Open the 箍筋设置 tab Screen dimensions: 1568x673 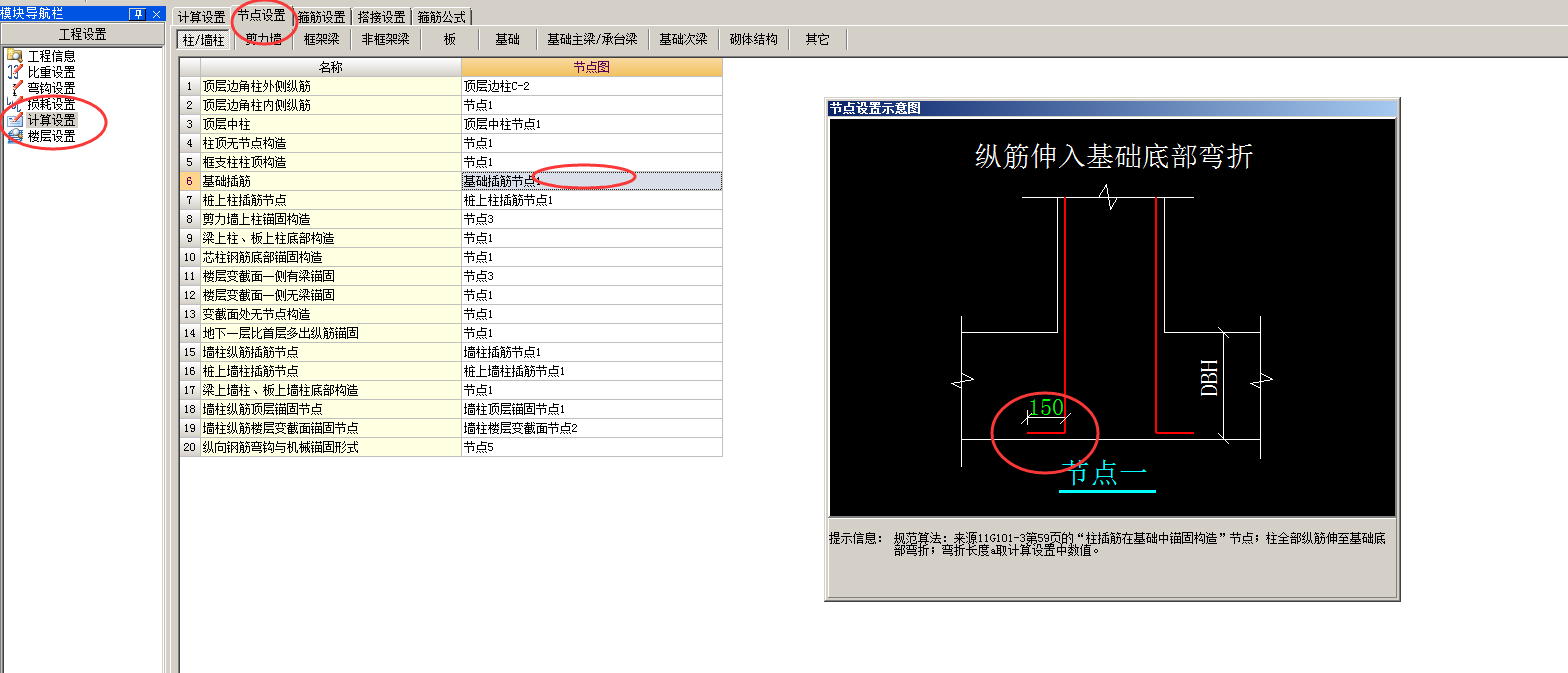[322, 17]
